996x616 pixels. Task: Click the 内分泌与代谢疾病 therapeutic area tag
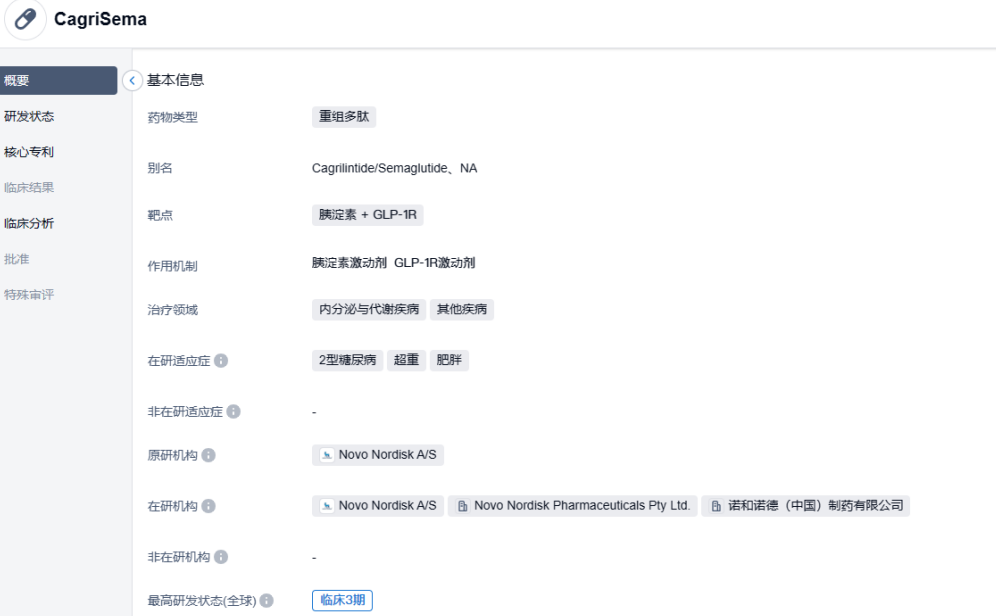369,310
